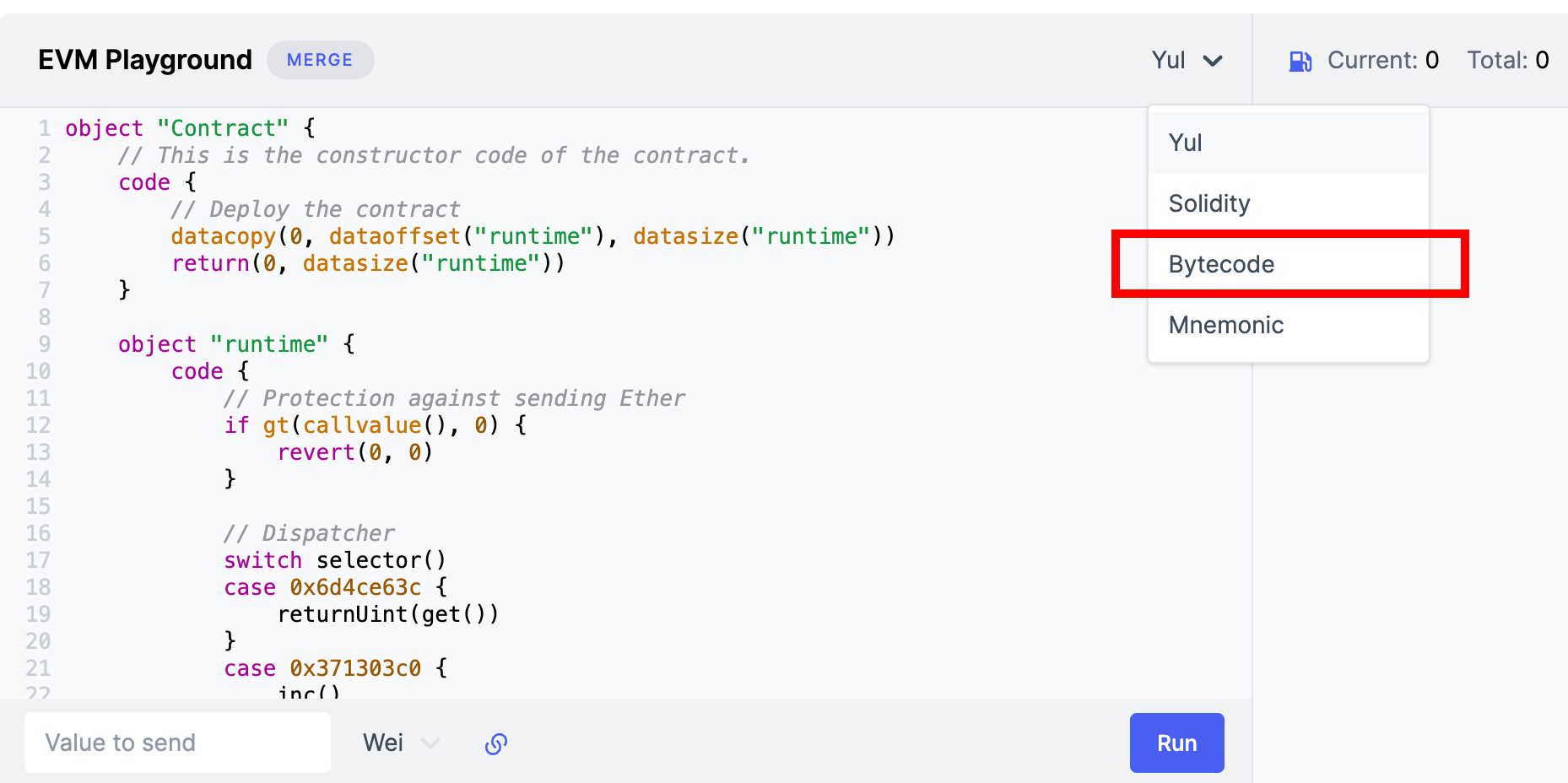
Task: Place cursor on datacopy line
Action: tap(532, 236)
